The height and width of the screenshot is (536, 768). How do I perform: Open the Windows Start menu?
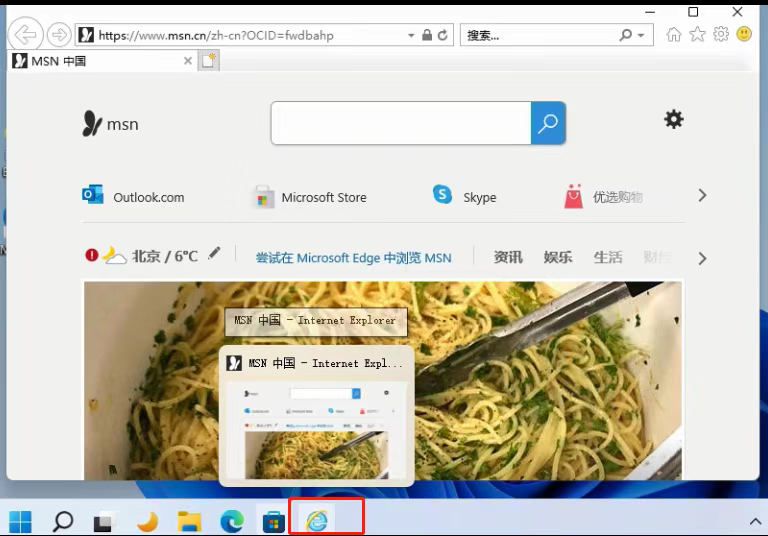20,522
